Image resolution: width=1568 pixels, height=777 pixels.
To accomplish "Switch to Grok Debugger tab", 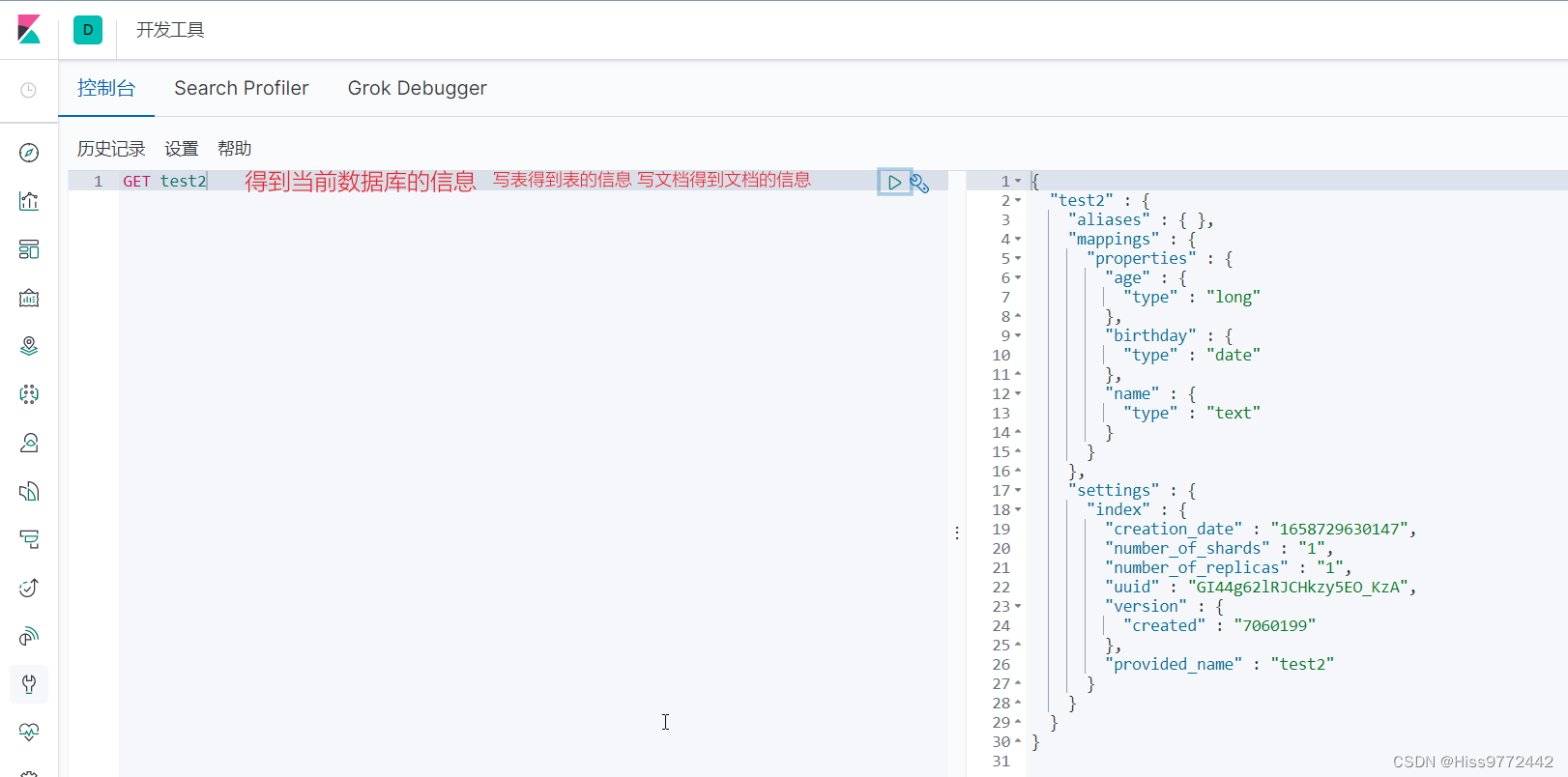I will pos(418,88).
